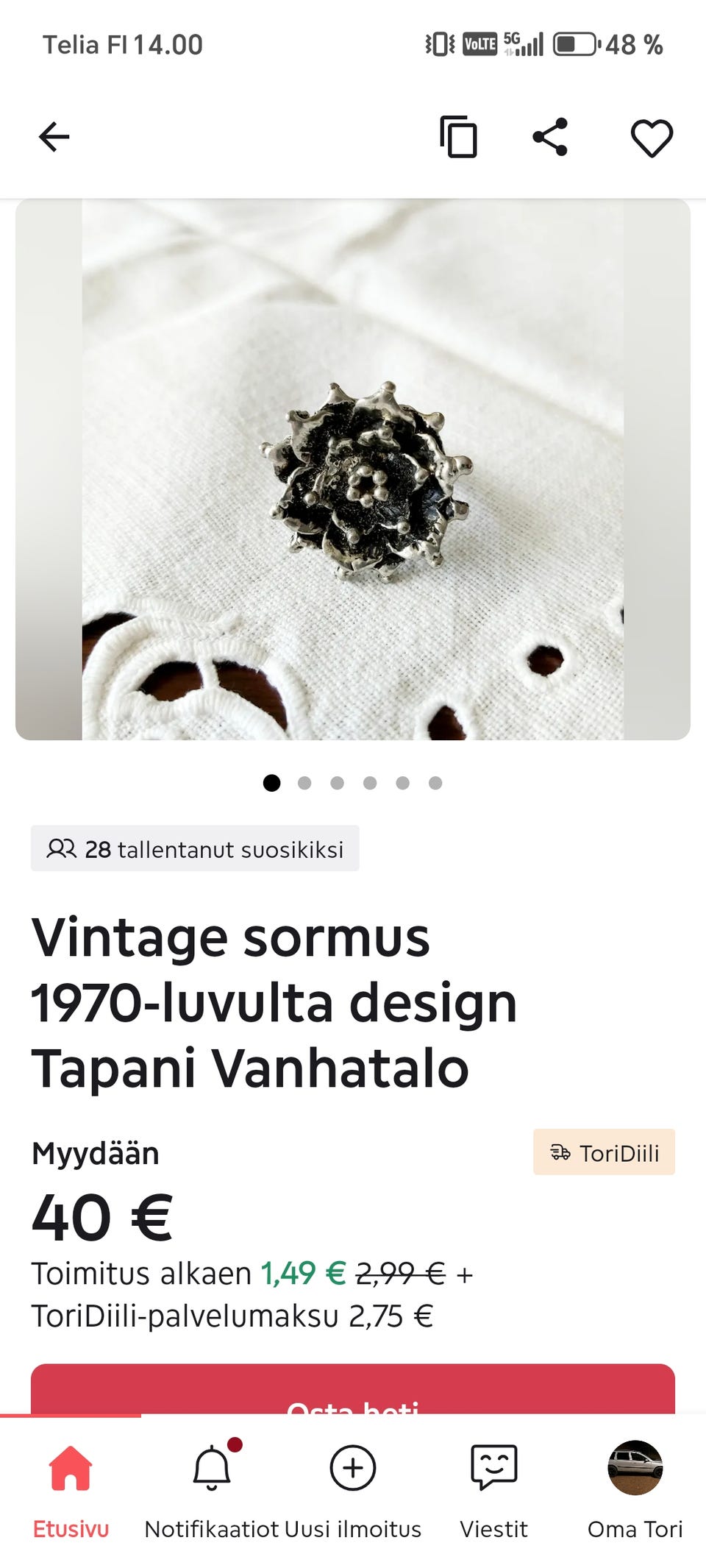Tap the battery status icon
706x1568 pixels.
click(576, 44)
